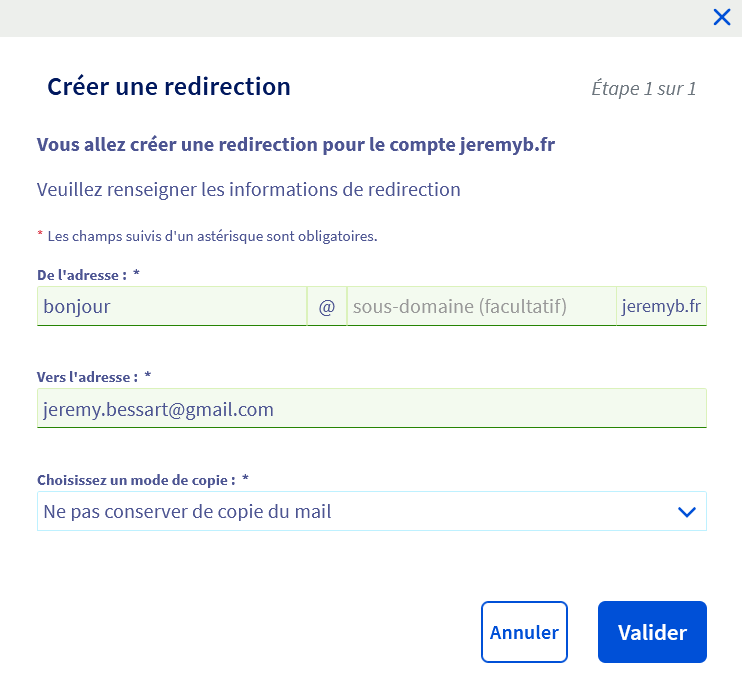
Task: Click the "Veuillez renseigner les informations" instruction text
Action: point(249,189)
